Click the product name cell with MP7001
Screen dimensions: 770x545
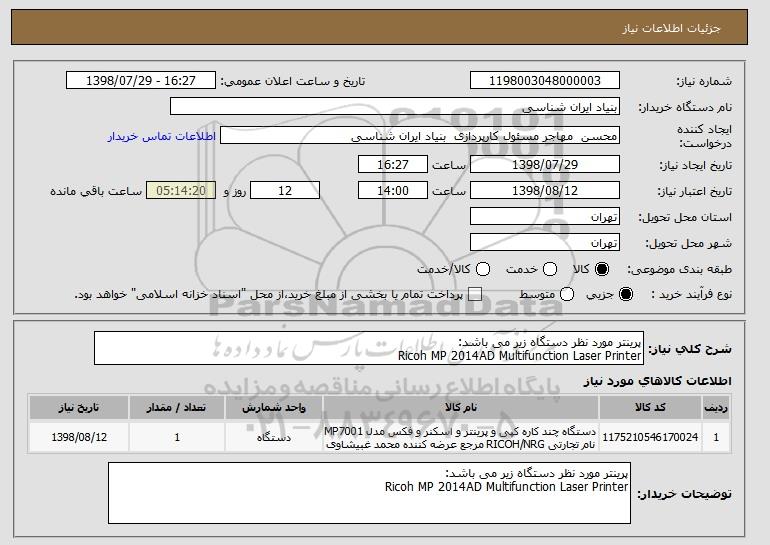point(461,437)
